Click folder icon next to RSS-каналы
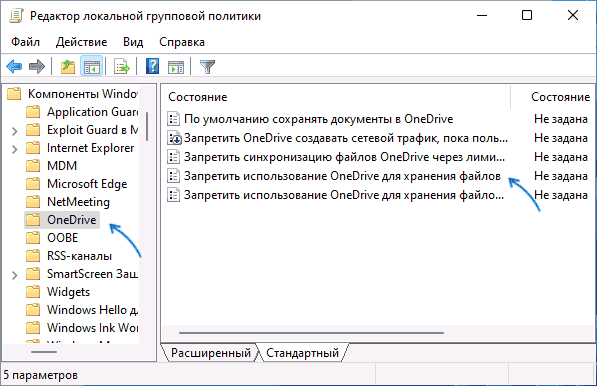 [x=33, y=256]
